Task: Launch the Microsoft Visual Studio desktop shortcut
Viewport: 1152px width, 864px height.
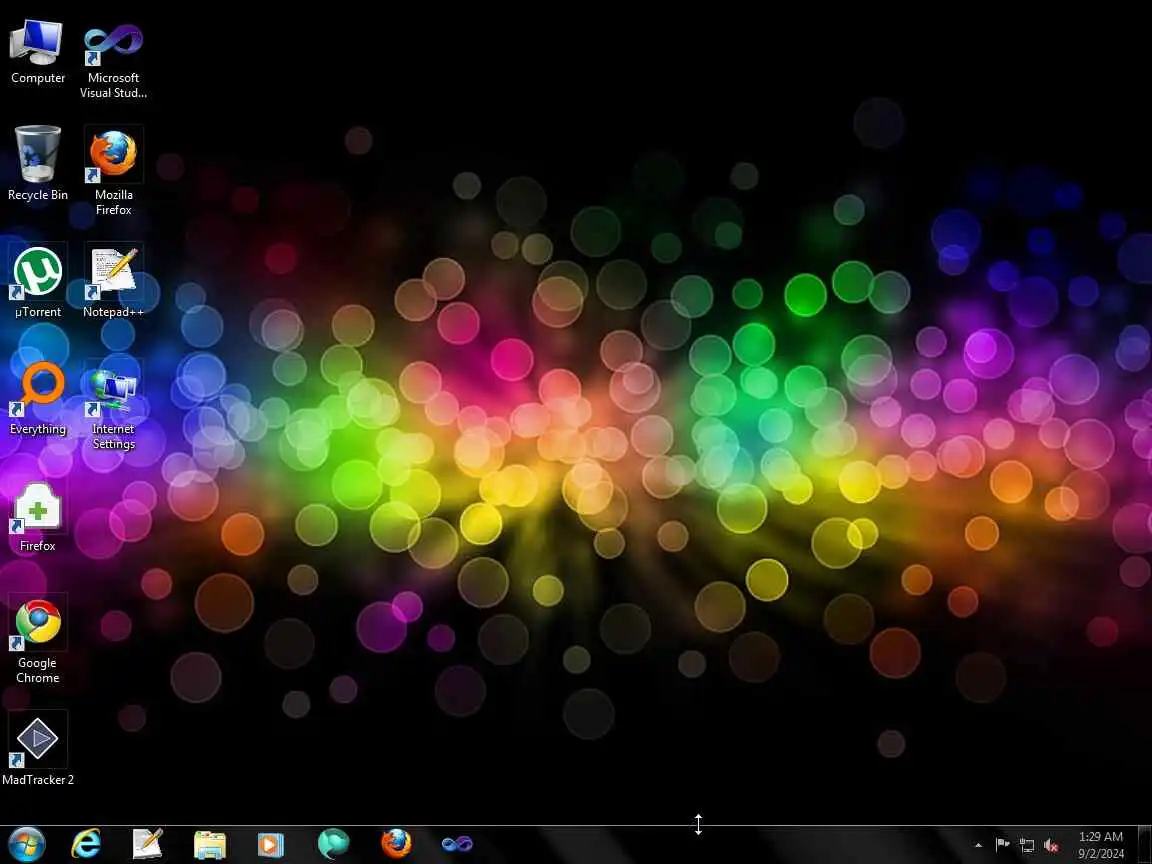Action: tap(113, 59)
